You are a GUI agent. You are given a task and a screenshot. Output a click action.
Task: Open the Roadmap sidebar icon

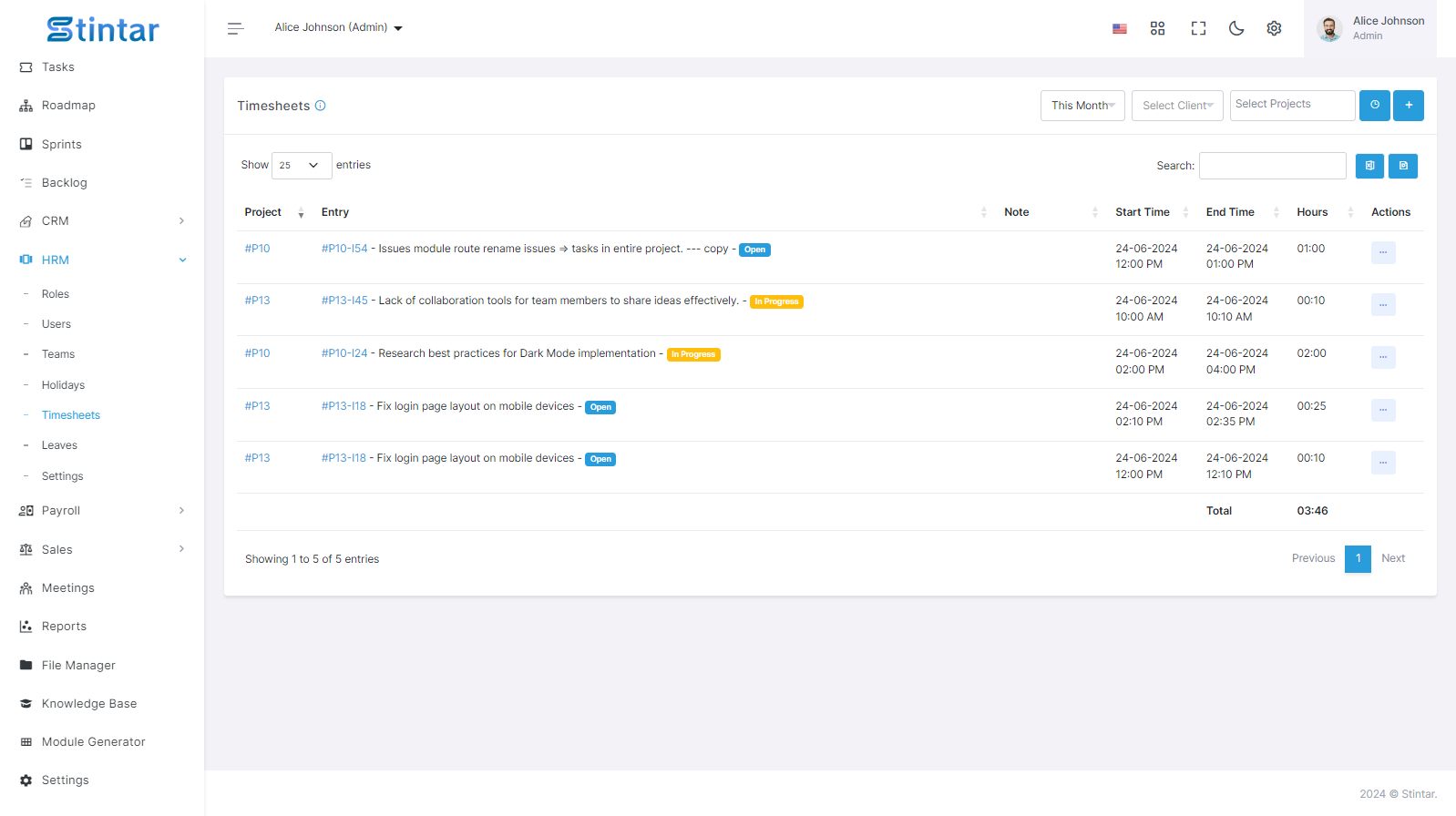click(26, 106)
